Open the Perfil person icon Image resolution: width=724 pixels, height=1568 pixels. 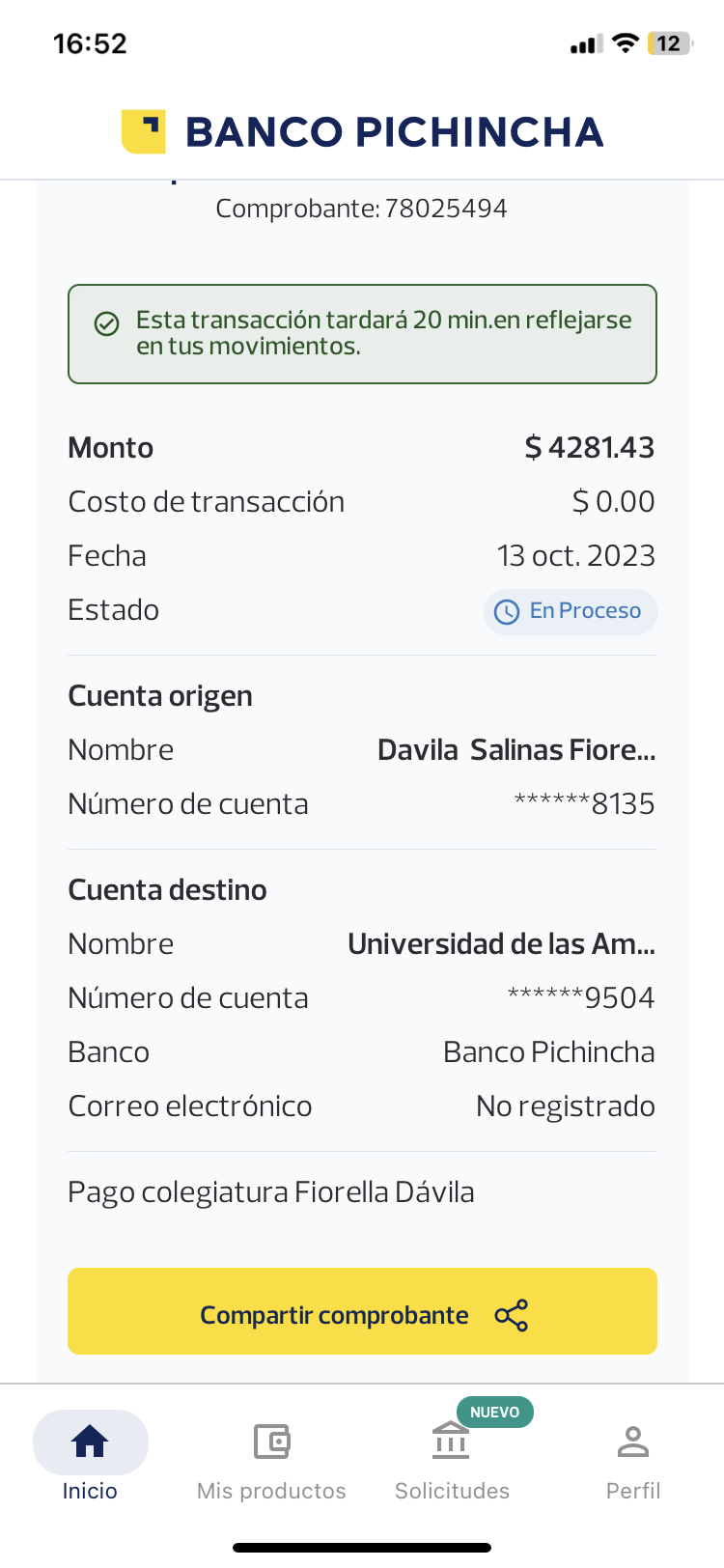tap(633, 1442)
